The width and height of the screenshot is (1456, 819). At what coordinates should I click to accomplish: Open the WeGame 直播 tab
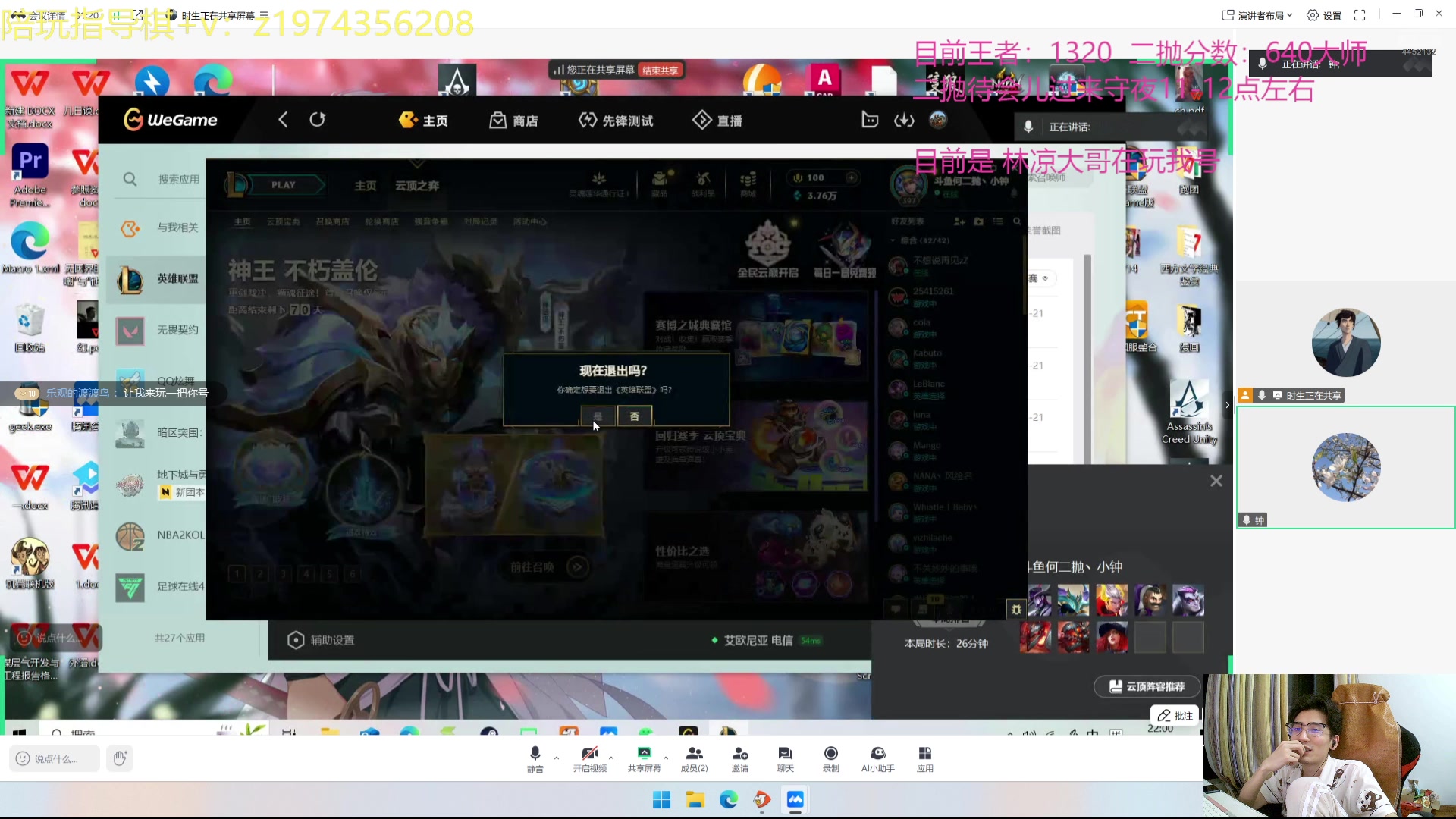717,121
